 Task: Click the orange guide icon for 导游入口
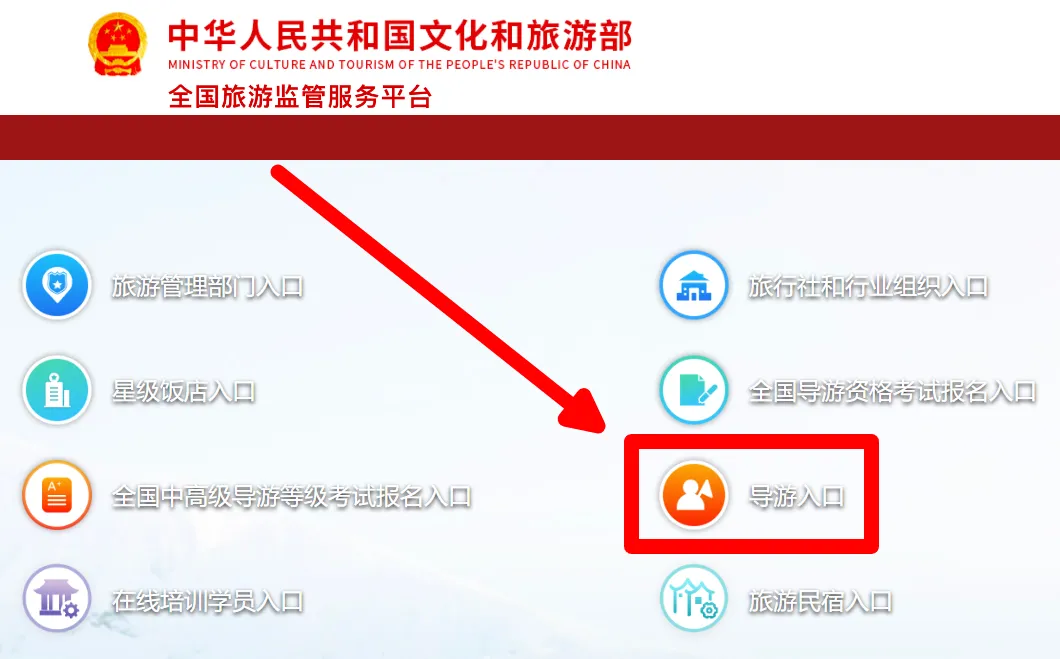(x=694, y=495)
